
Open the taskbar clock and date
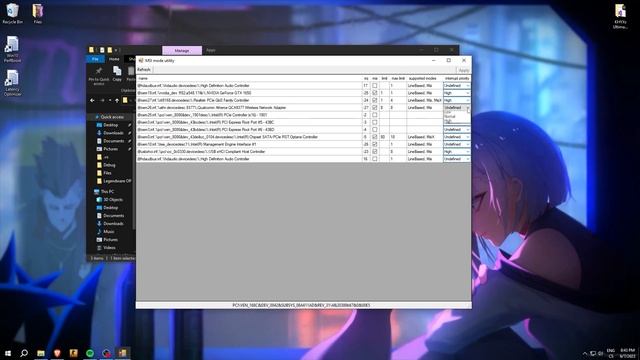tap(627, 353)
